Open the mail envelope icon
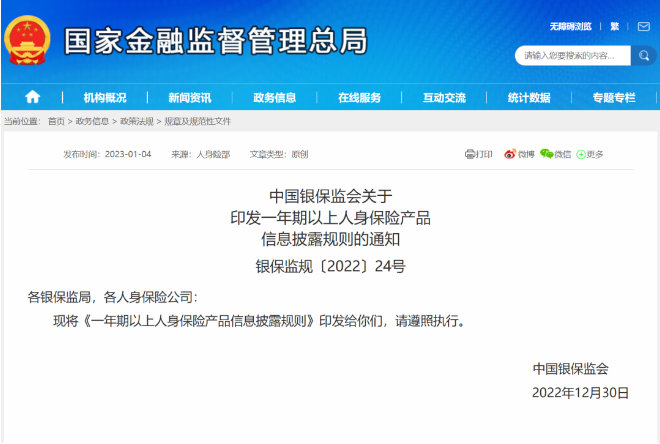Viewport: 660px width, 444px height. (644, 27)
